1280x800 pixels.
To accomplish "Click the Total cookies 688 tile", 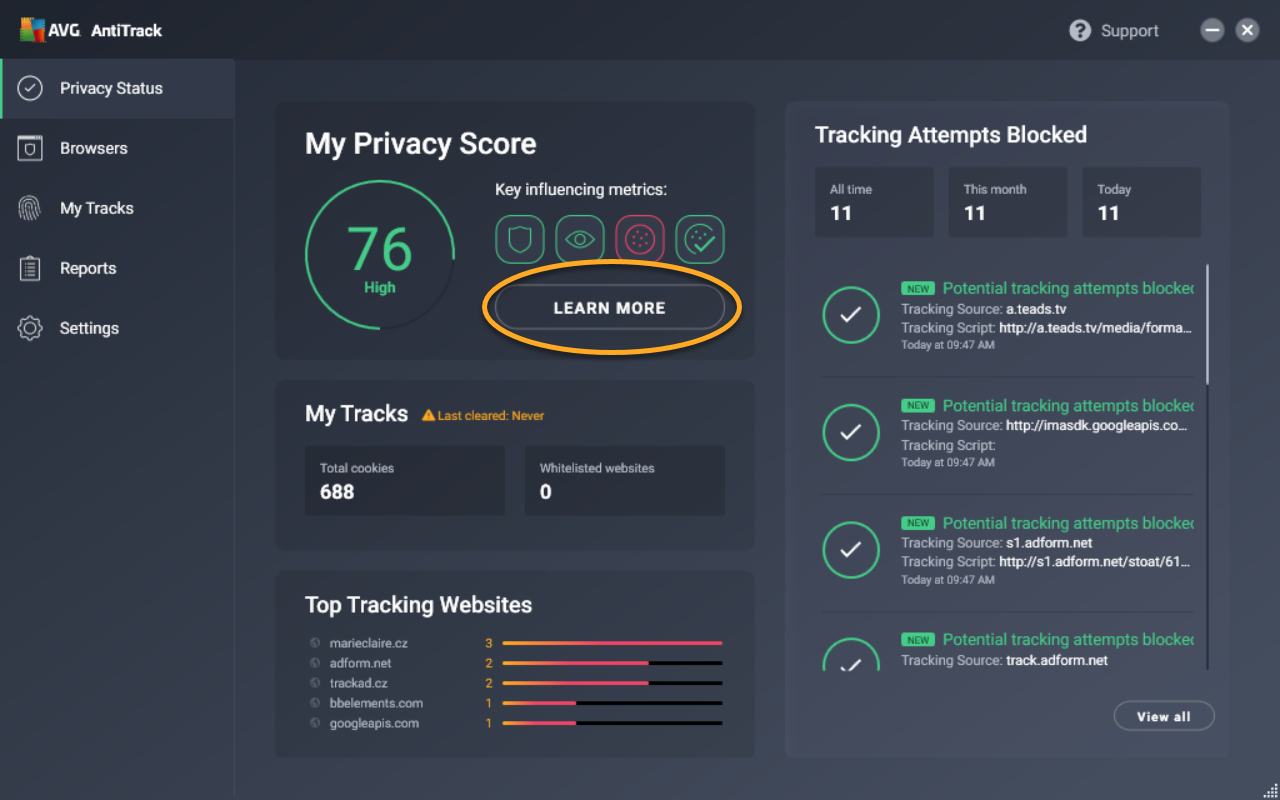I will tap(405, 481).
